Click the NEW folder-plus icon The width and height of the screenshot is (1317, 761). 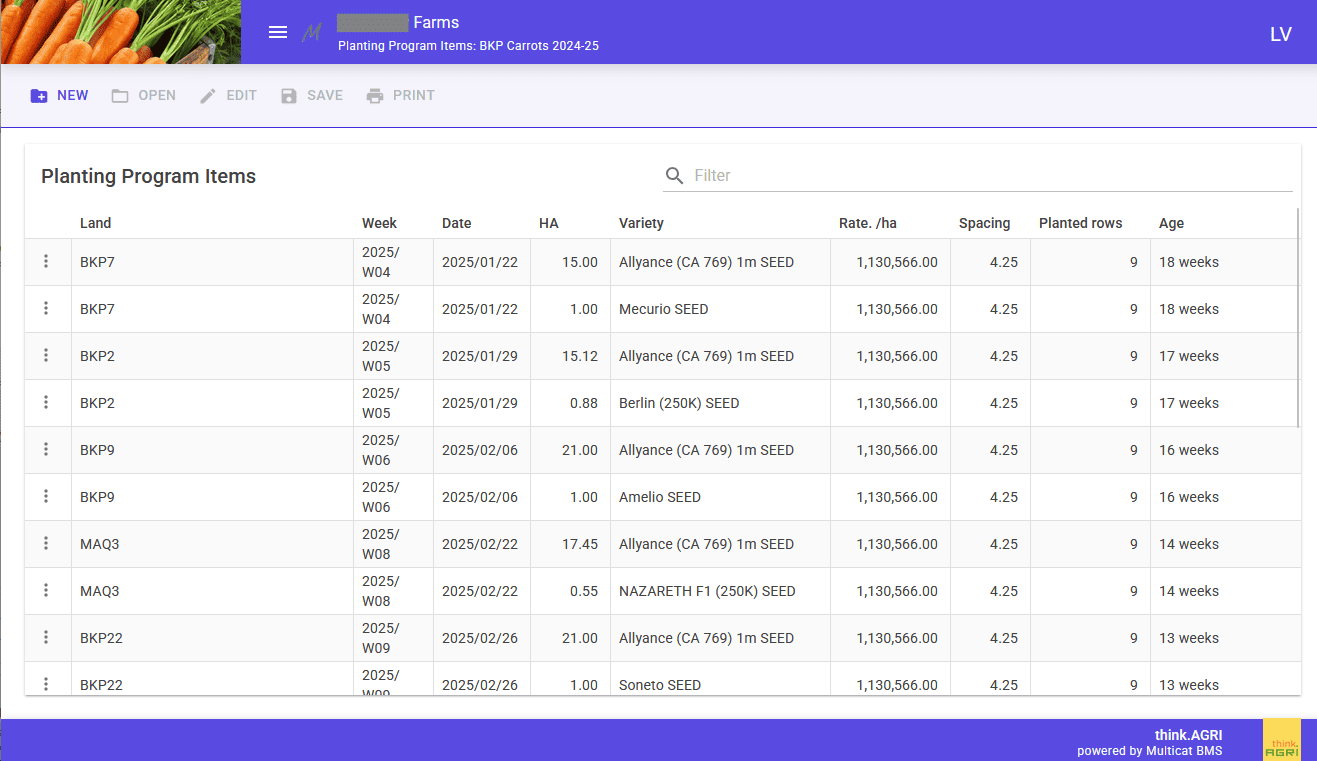[39, 96]
